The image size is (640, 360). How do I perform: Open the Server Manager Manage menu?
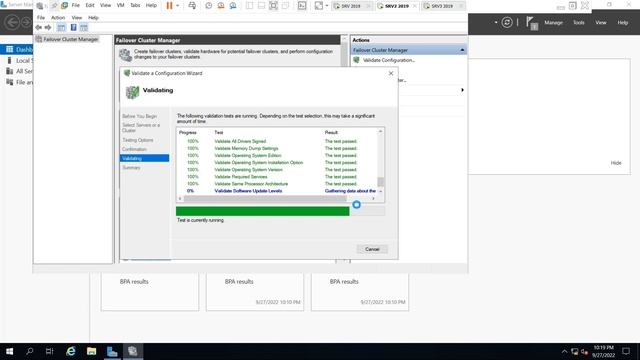coord(553,22)
